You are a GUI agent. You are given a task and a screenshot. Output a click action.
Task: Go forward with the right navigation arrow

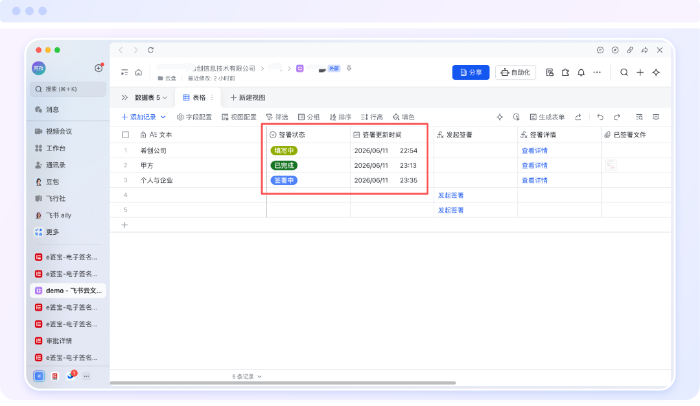136,50
